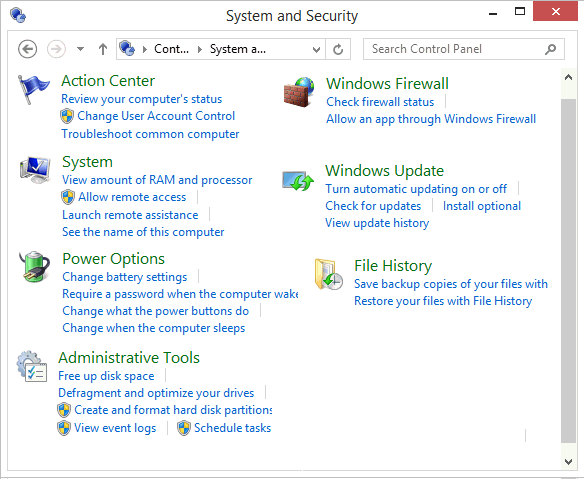The image size is (584, 479).
Task: Open the Windows Firewall brick wall icon
Action: coord(299,92)
